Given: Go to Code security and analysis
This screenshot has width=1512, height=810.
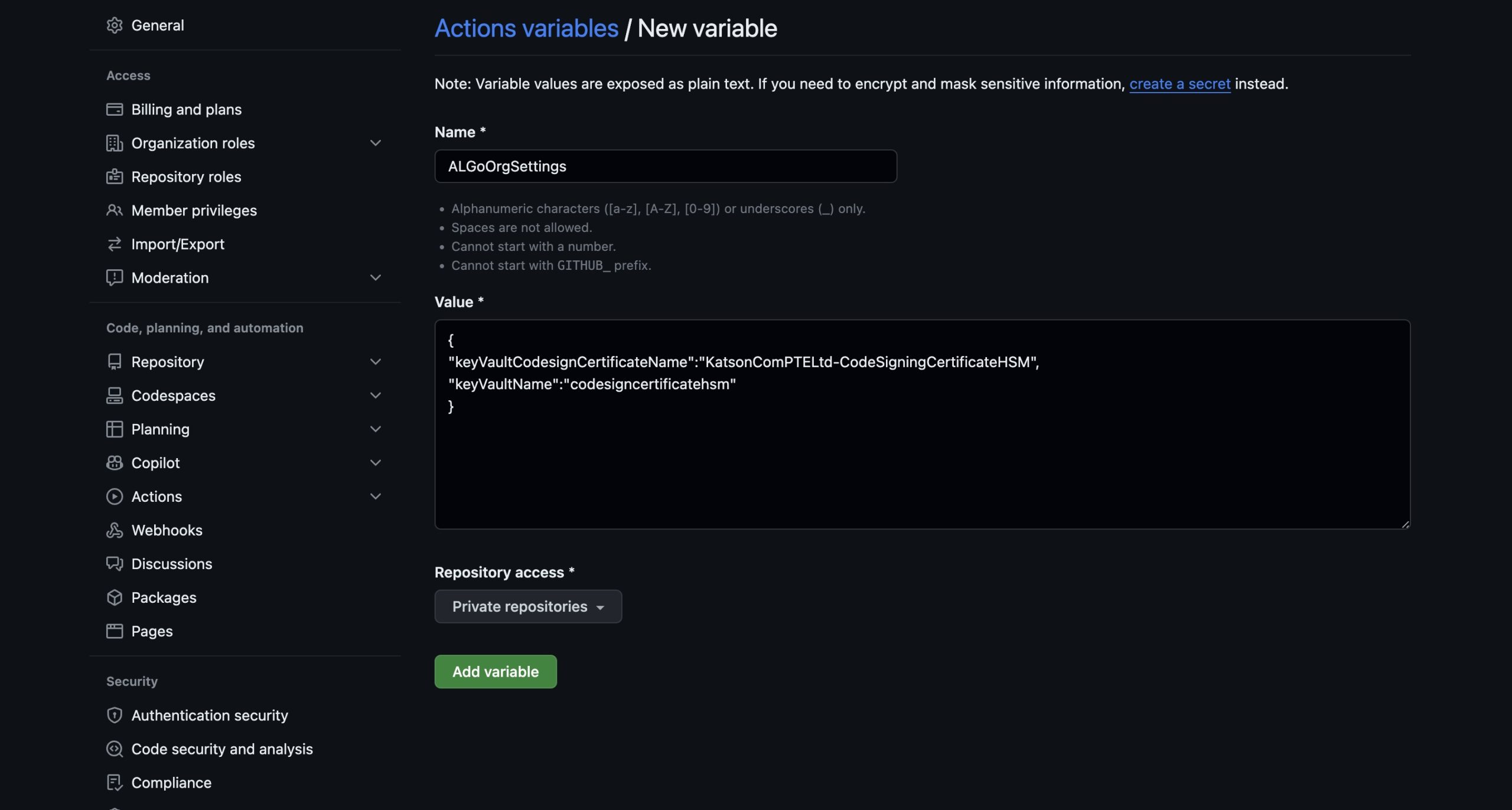Looking at the screenshot, I should tap(221, 749).
